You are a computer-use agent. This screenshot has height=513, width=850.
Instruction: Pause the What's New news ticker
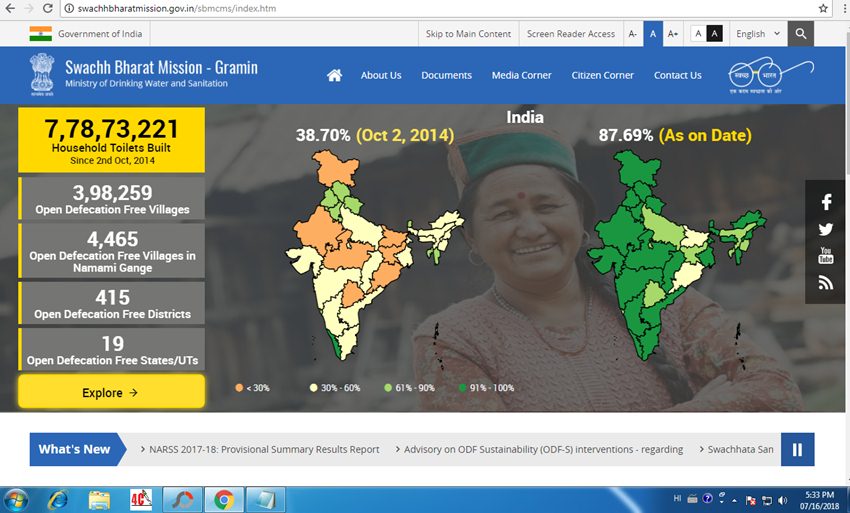coord(797,450)
